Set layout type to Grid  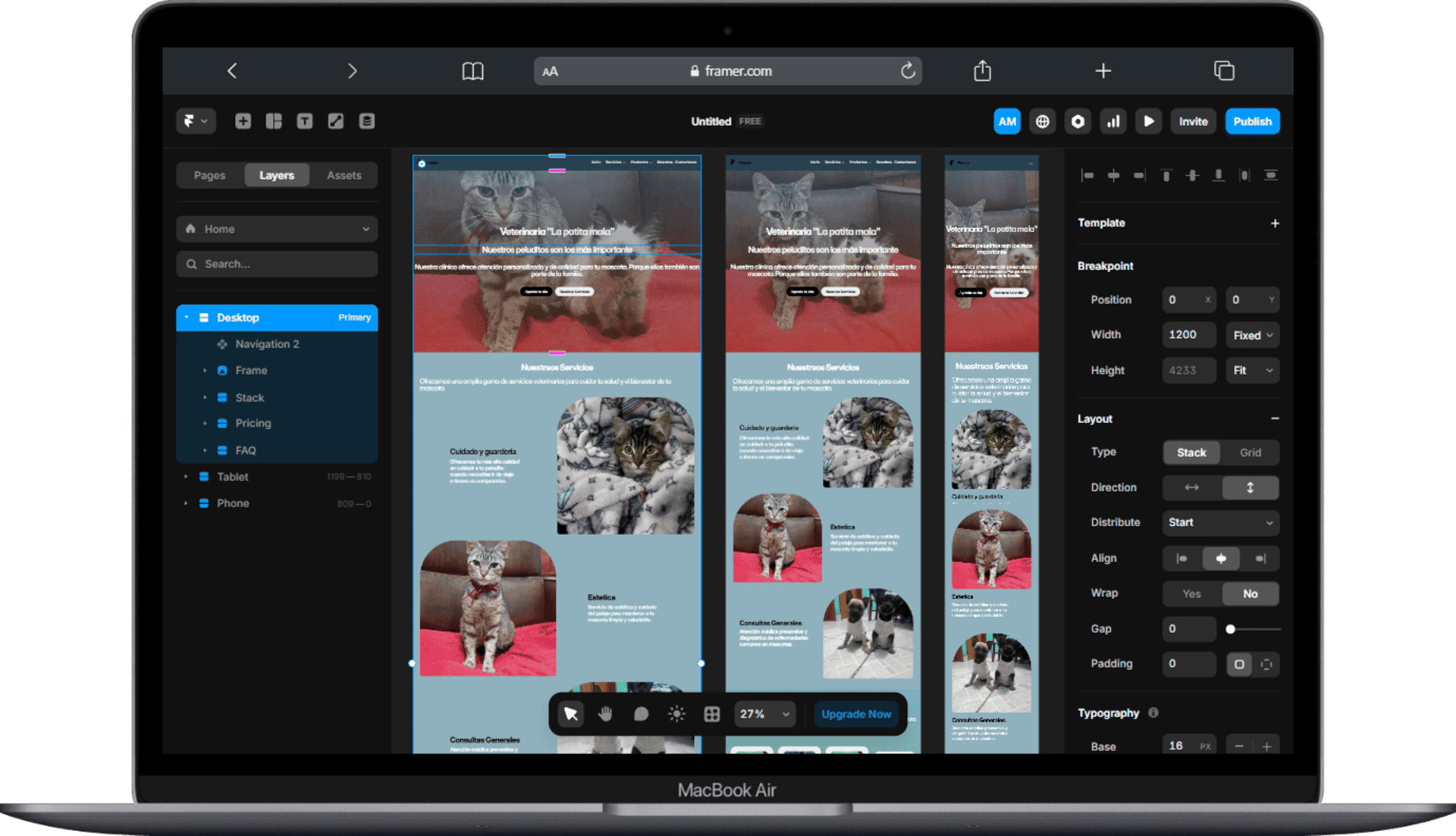click(1250, 452)
